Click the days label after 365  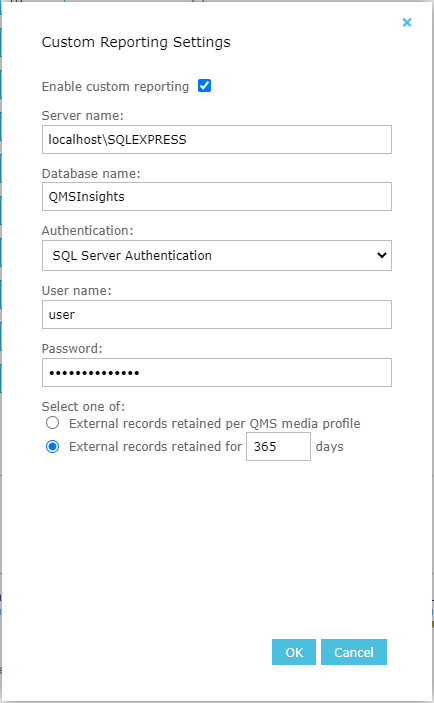pyautogui.click(x=330, y=447)
